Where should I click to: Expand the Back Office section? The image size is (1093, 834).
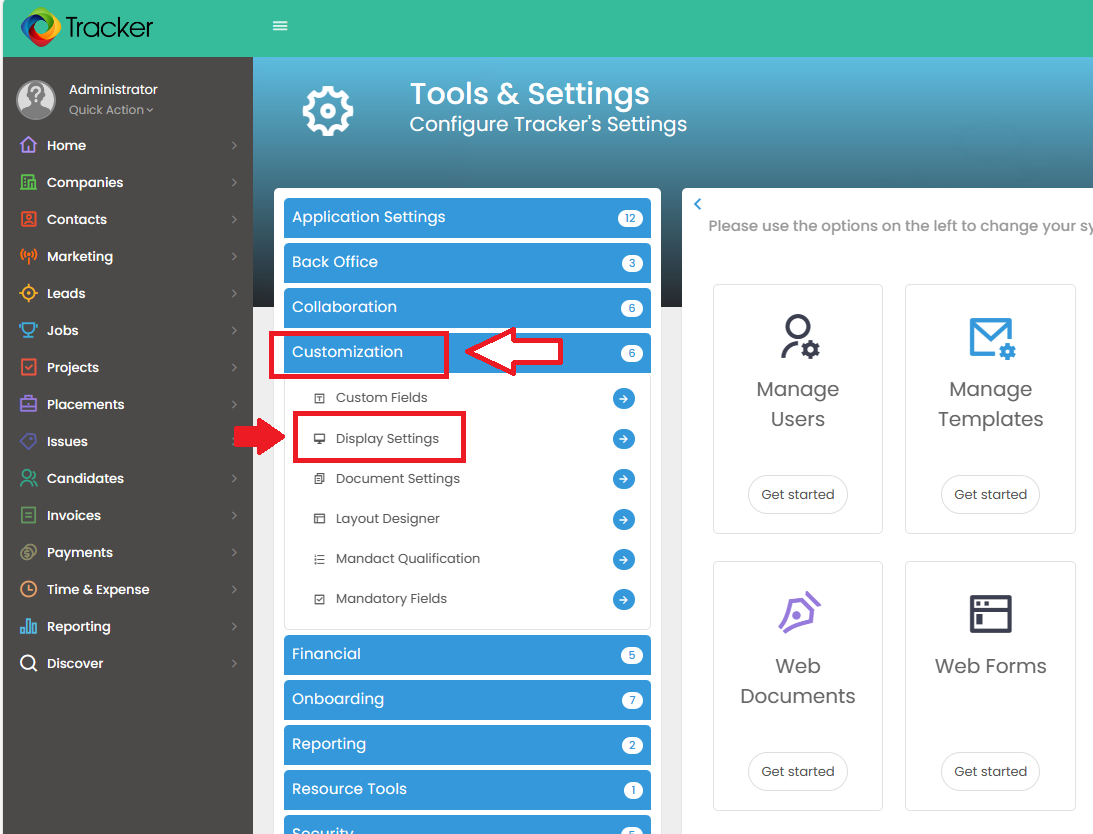(x=467, y=263)
